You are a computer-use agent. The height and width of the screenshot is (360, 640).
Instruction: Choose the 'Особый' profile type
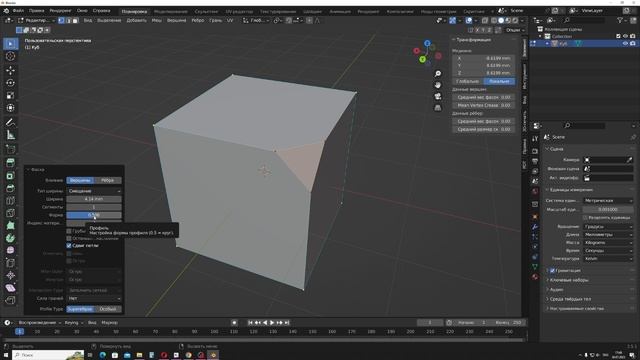click(108, 309)
